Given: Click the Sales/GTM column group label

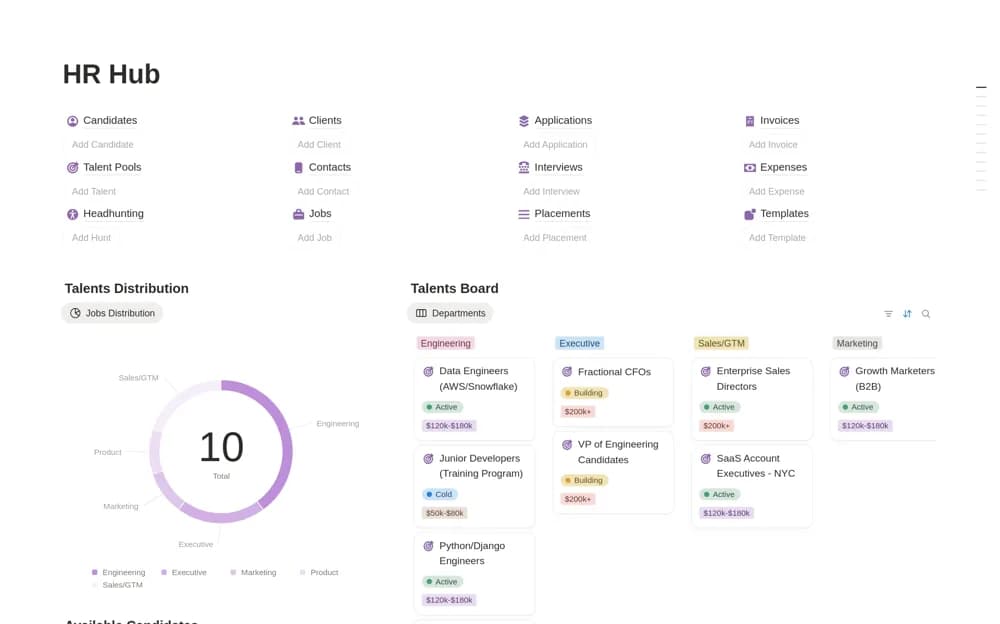Looking at the screenshot, I should [721, 343].
